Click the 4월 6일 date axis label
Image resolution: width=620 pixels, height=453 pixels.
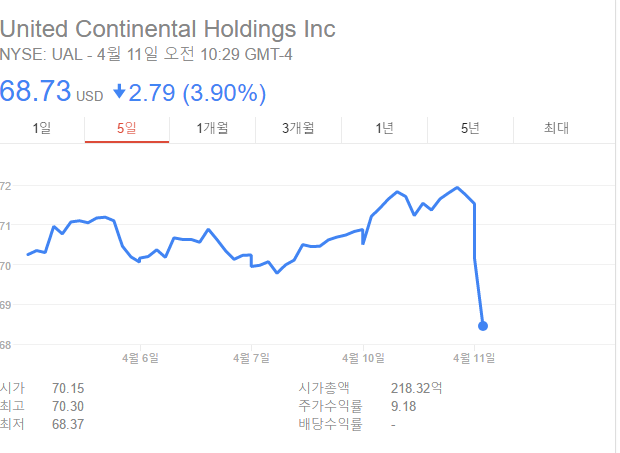(140, 357)
